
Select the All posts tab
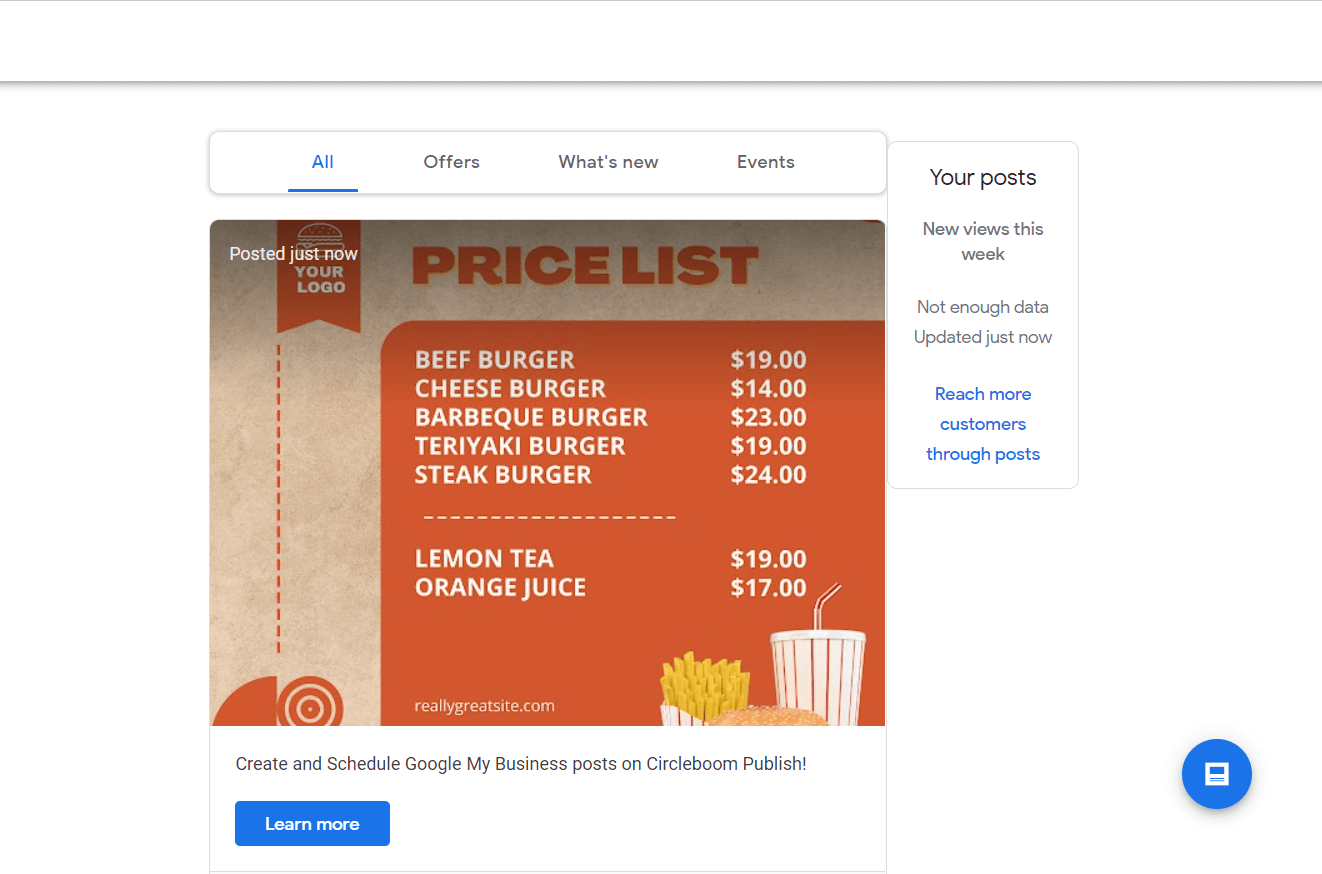coord(322,161)
